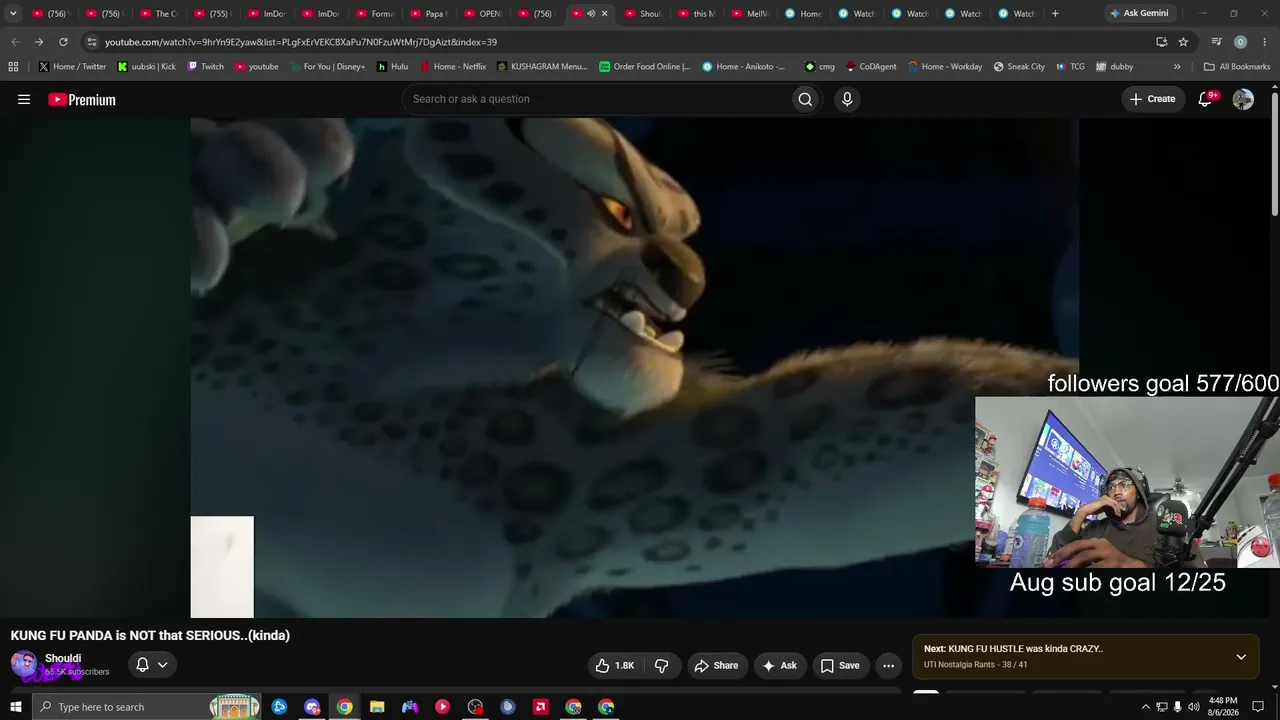Viewport: 1280px width, 720px height.
Task: Open the Hulu bookmark
Action: click(x=392, y=67)
